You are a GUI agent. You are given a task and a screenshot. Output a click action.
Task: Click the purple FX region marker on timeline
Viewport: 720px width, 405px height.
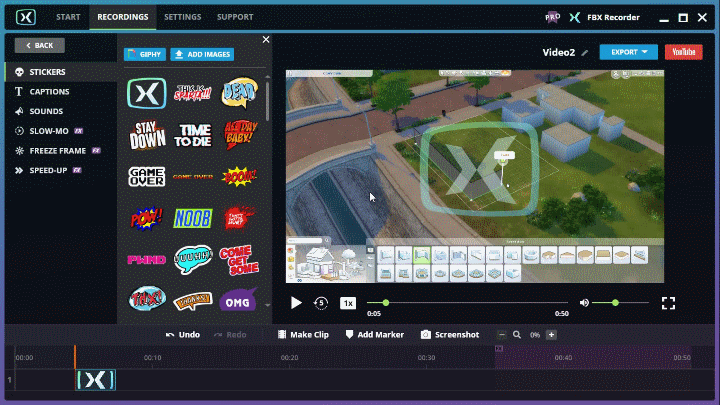click(499, 349)
